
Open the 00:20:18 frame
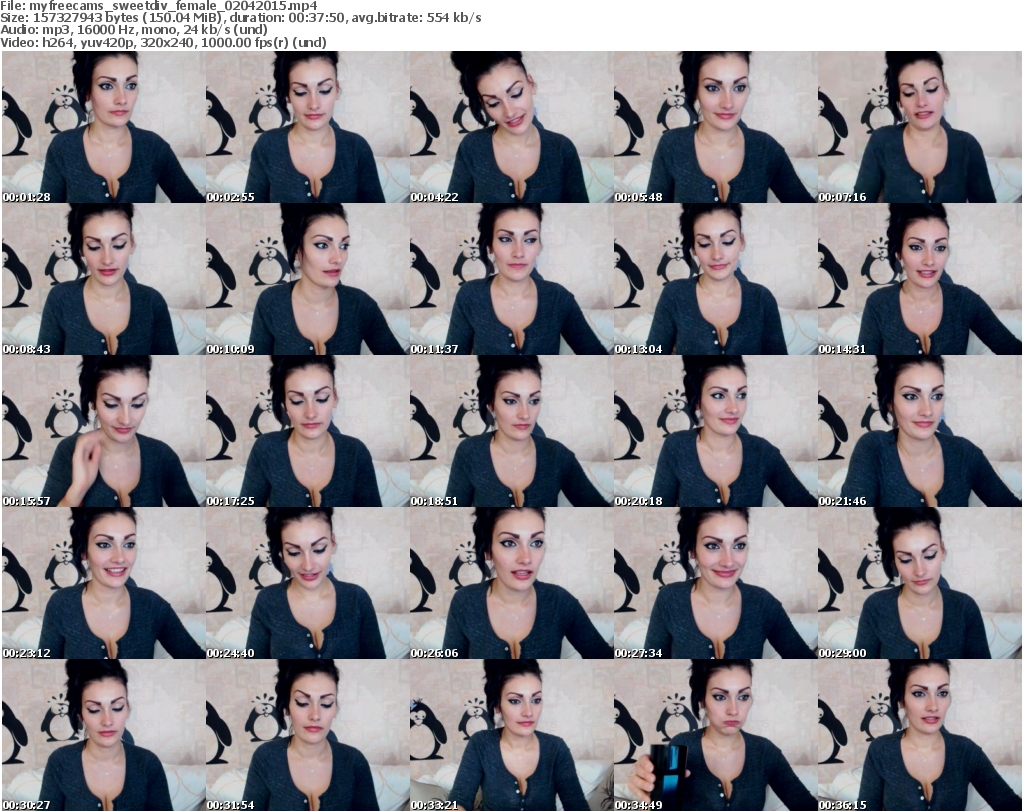click(716, 432)
